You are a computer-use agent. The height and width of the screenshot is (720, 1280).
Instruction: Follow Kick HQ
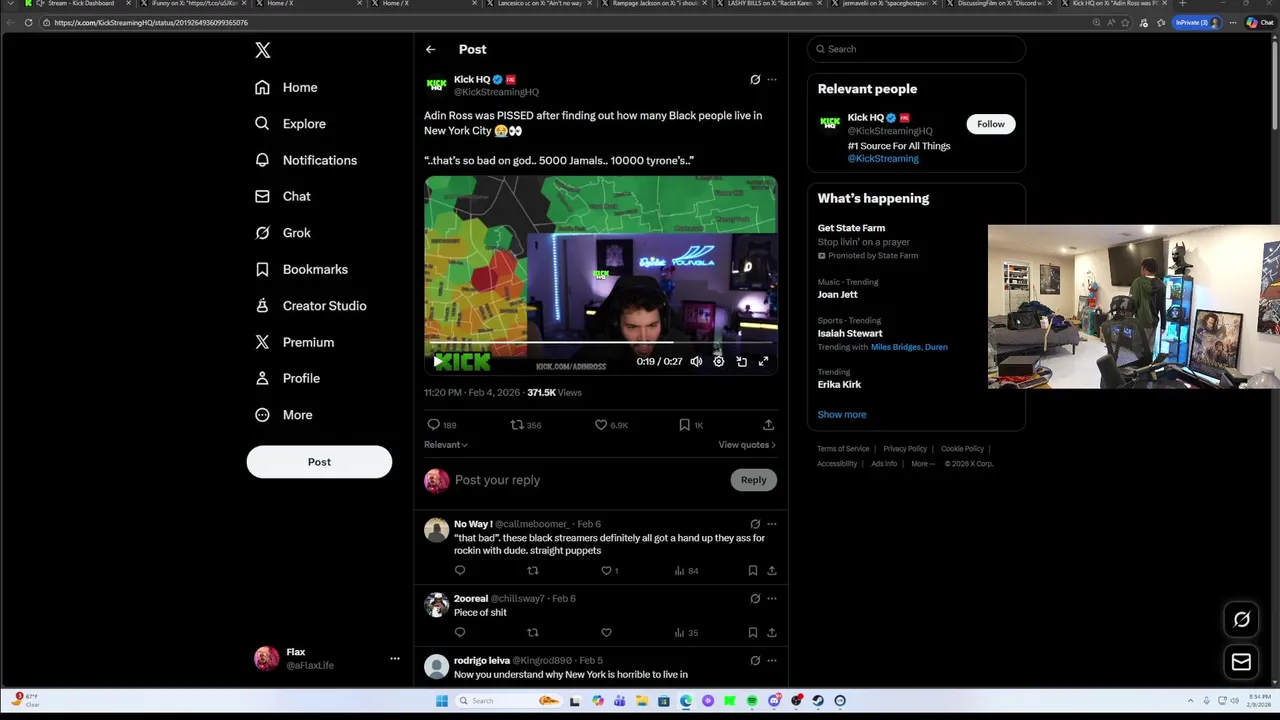pos(990,124)
